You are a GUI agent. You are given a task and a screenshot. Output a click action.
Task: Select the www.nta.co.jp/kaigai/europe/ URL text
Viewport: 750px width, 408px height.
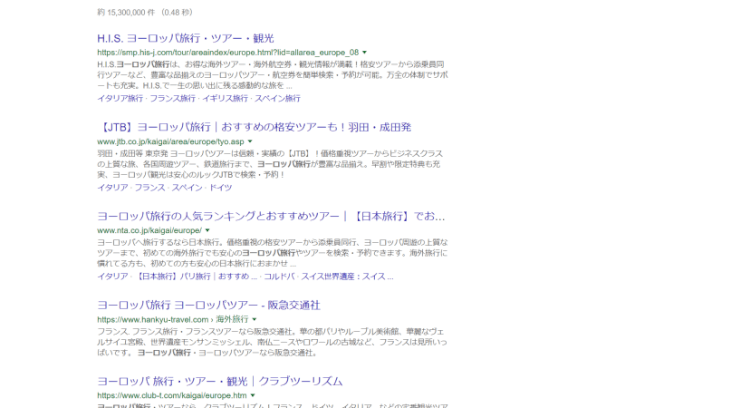pos(149,231)
